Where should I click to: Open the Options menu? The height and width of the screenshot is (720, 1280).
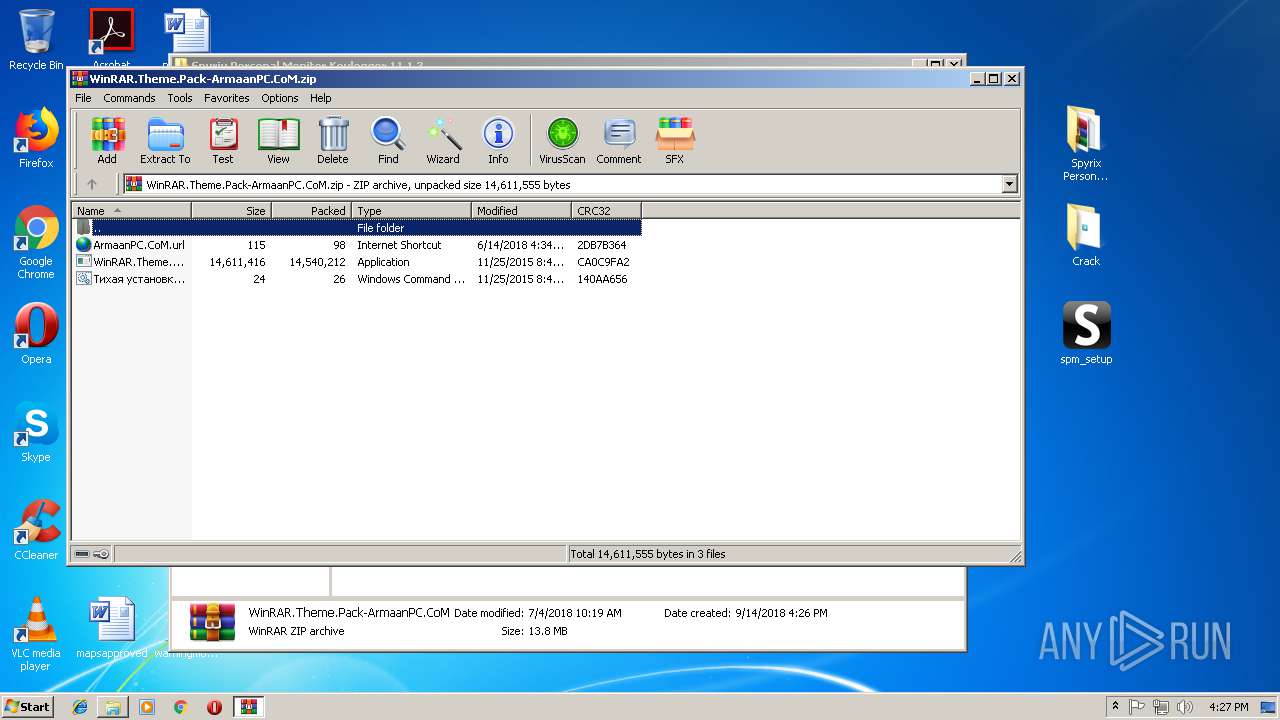pyautogui.click(x=280, y=98)
